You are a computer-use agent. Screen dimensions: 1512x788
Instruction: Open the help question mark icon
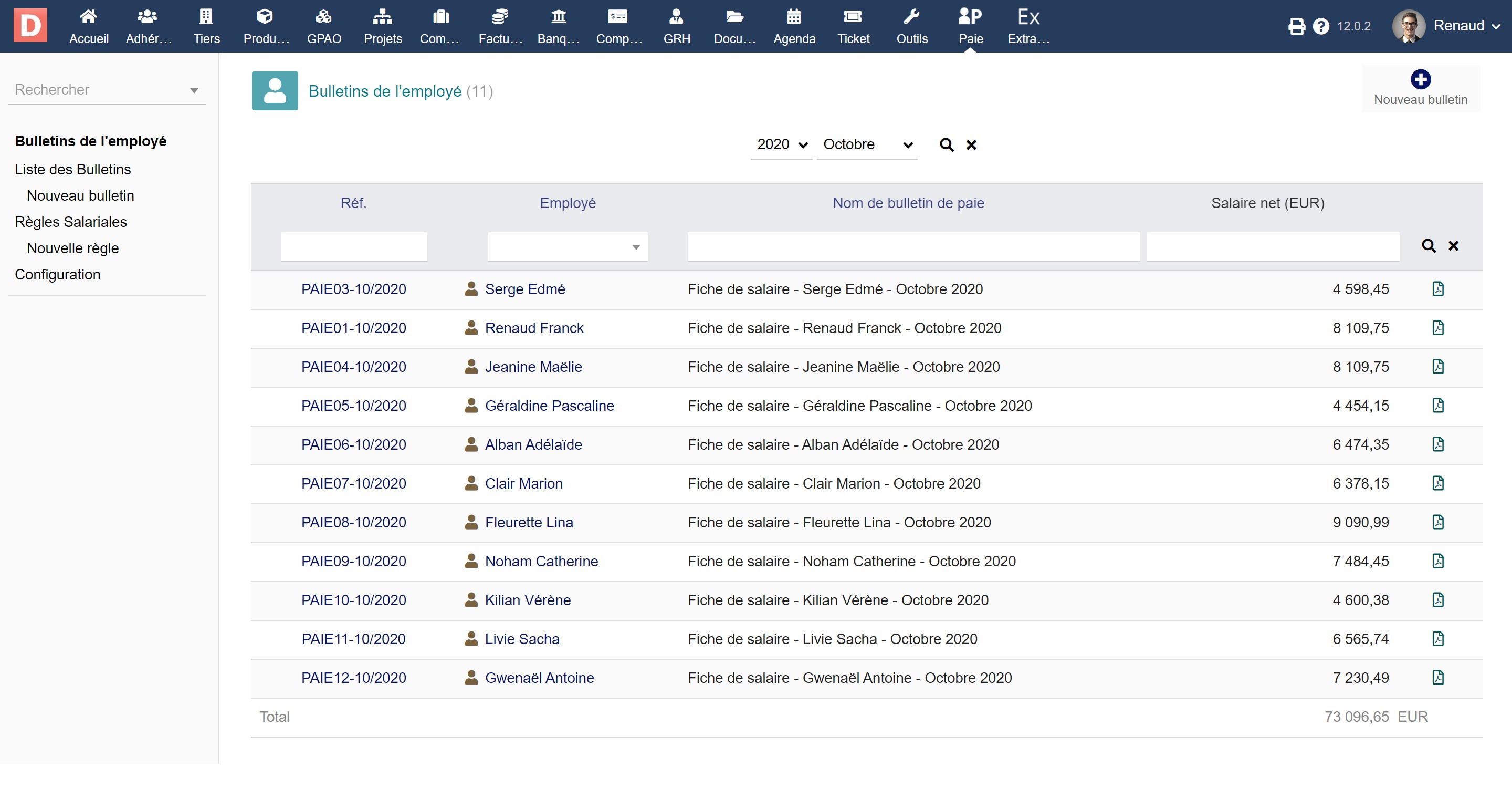[1321, 26]
